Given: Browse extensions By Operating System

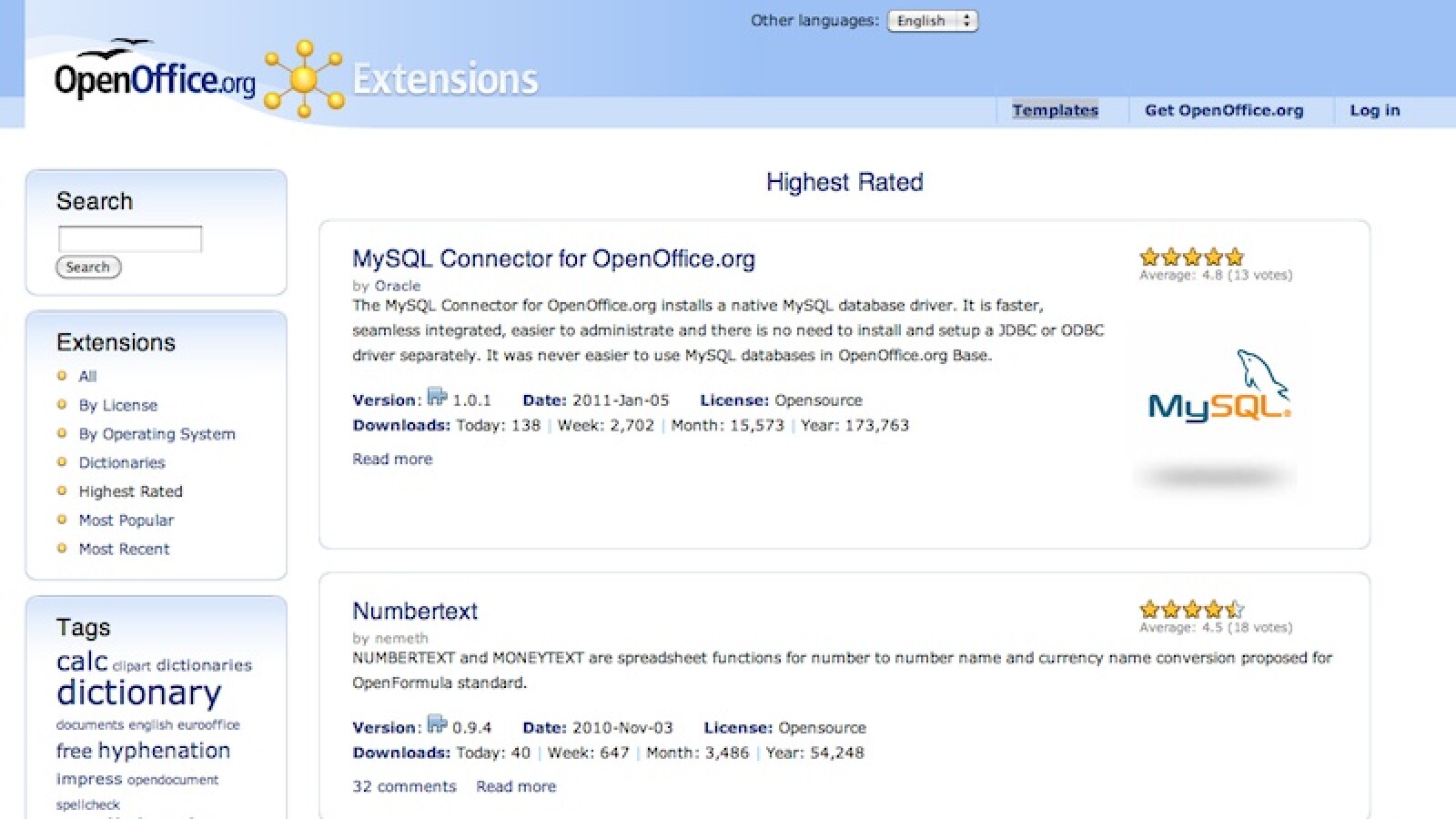Looking at the screenshot, I should (x=157, y=434).
